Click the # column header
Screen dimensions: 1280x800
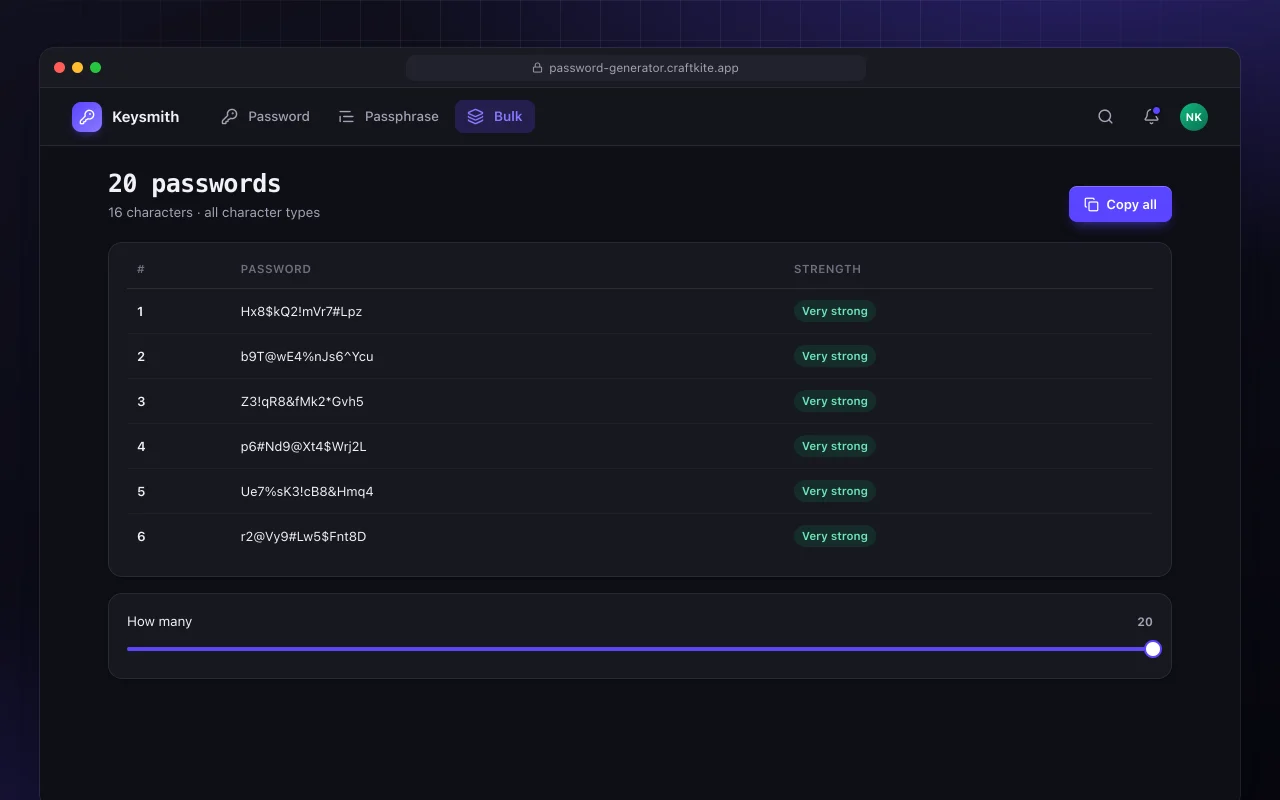click(141, 269)
